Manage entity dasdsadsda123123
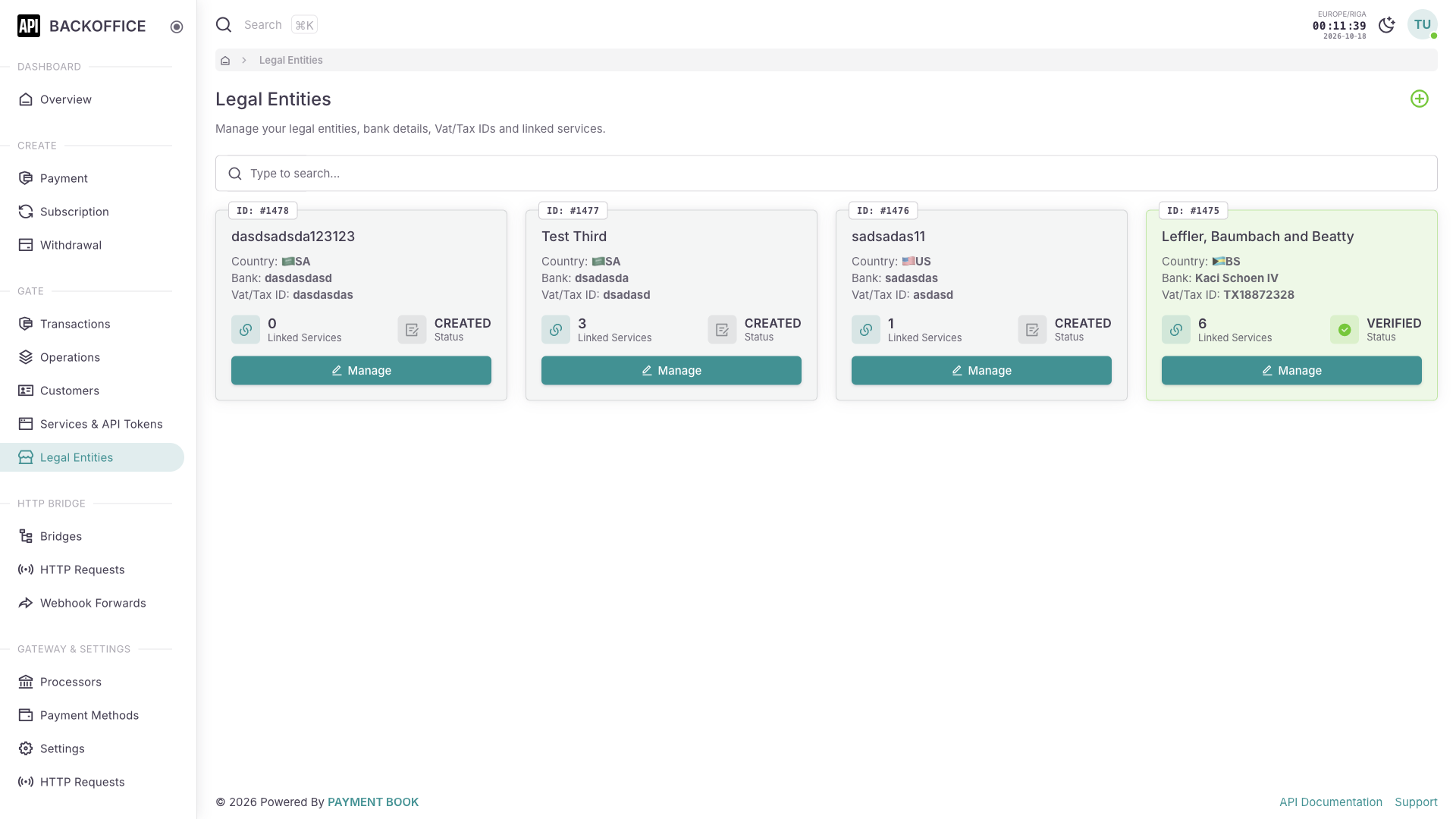The width and height of the screenshot is (1456, 819). [361, 370]
